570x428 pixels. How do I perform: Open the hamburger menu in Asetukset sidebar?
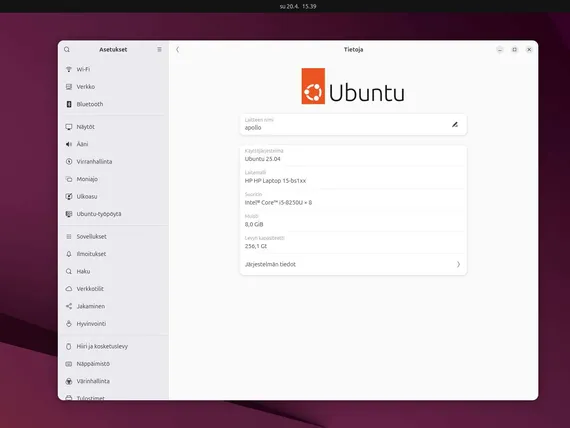159,49
